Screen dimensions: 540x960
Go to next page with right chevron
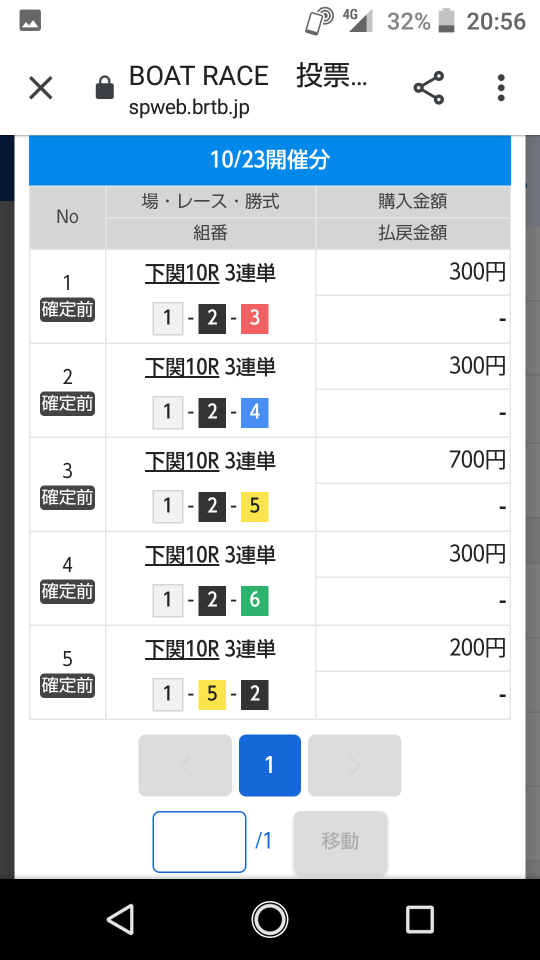tap(354, 765)
